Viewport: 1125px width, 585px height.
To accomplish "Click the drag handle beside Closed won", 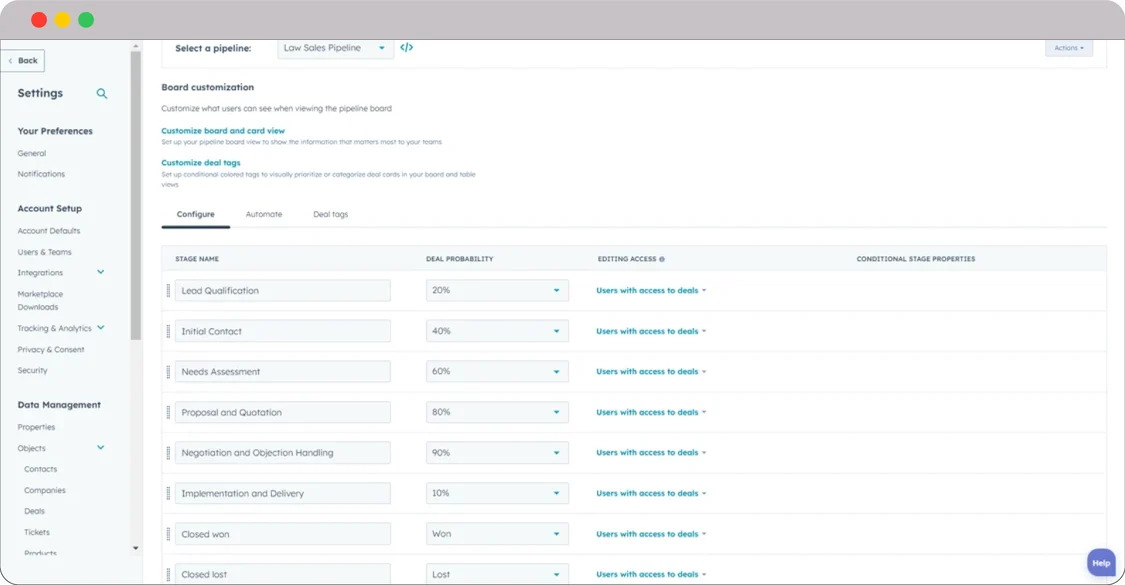I will click(167, 533).
